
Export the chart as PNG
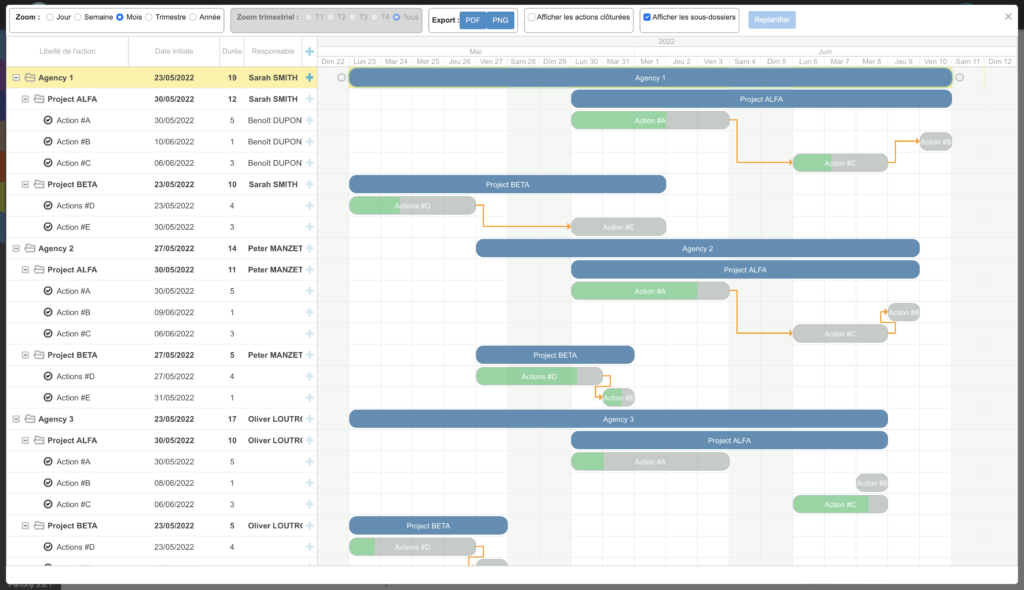click(500, 20)
